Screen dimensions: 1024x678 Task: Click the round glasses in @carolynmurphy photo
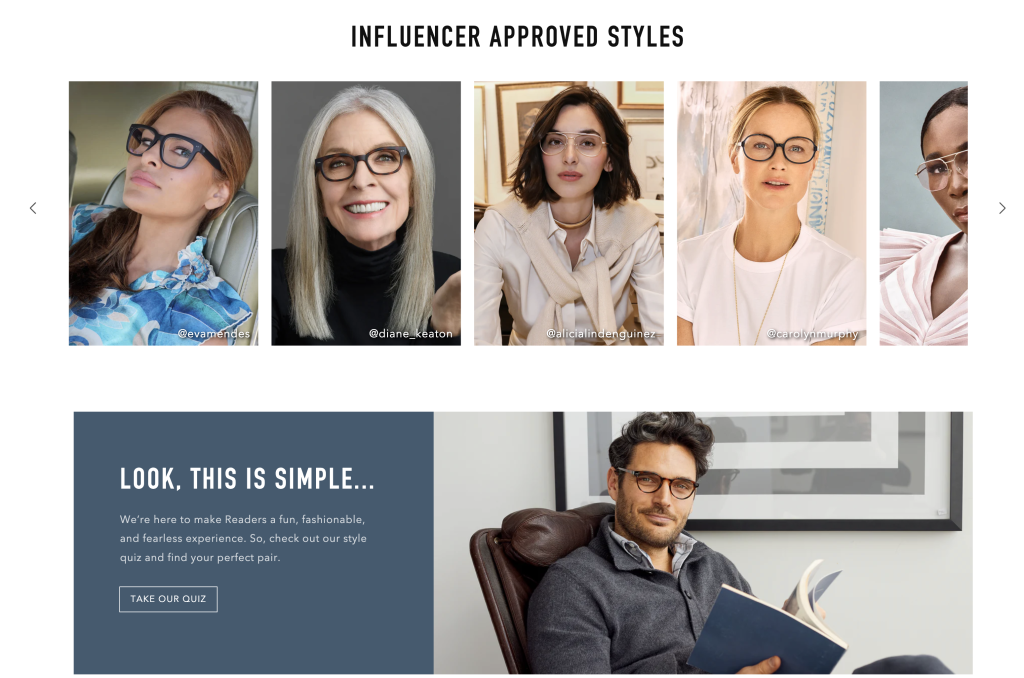[777, 148]
